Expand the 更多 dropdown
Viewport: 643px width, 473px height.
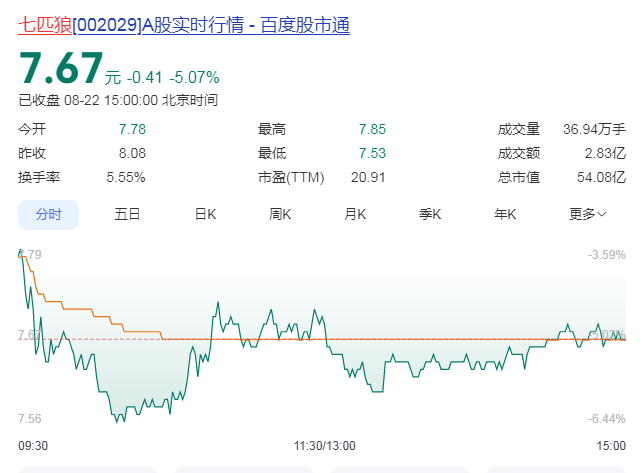[x=588, y=214]
